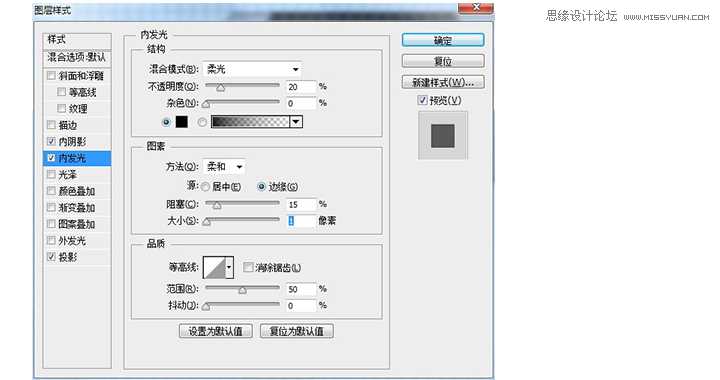
Task: Select the 斜面和浮雕 style entry label
Action: click(81, 76)
